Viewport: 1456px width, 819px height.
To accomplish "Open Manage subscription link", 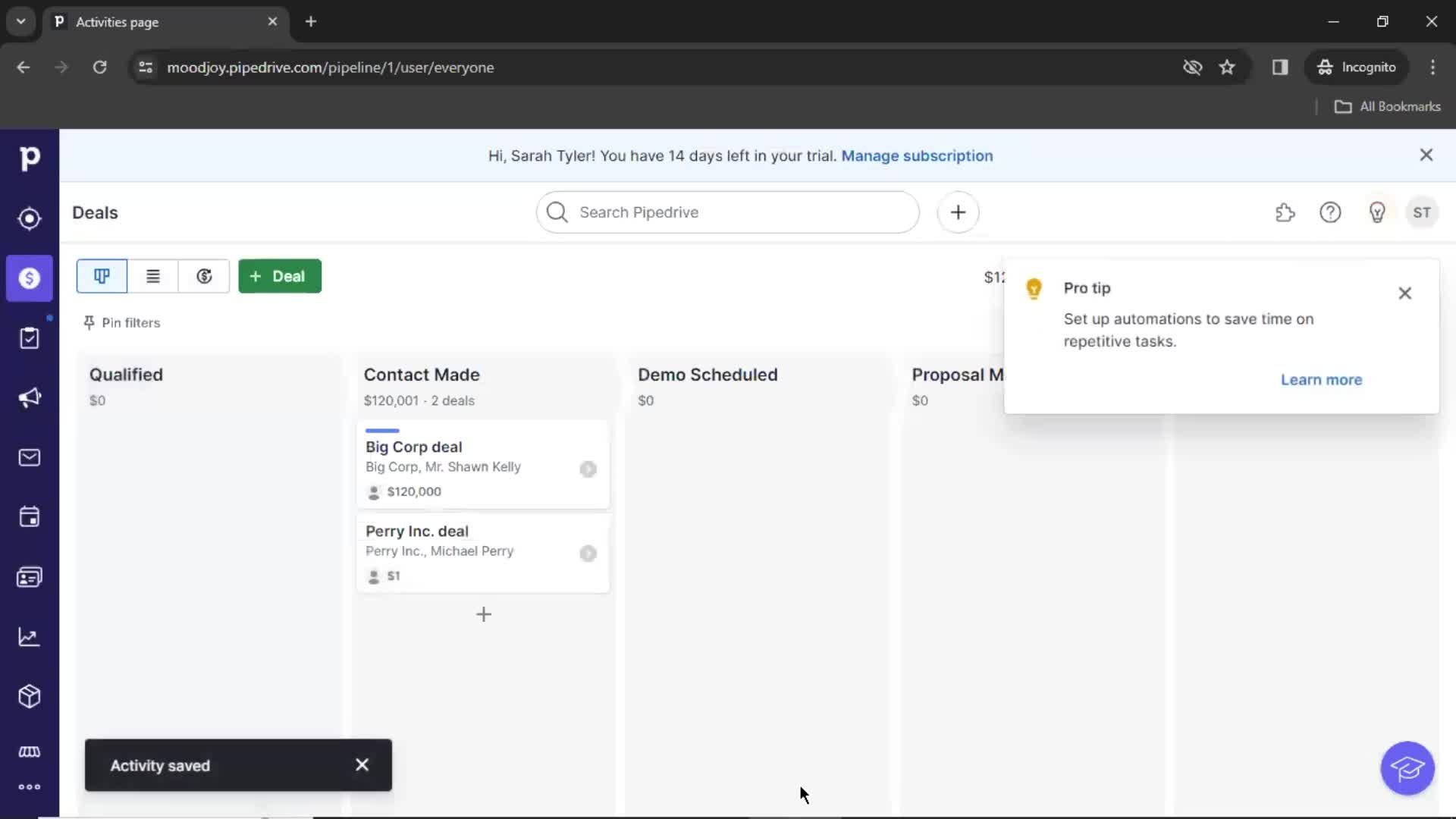I will click(x=917, y=155).
